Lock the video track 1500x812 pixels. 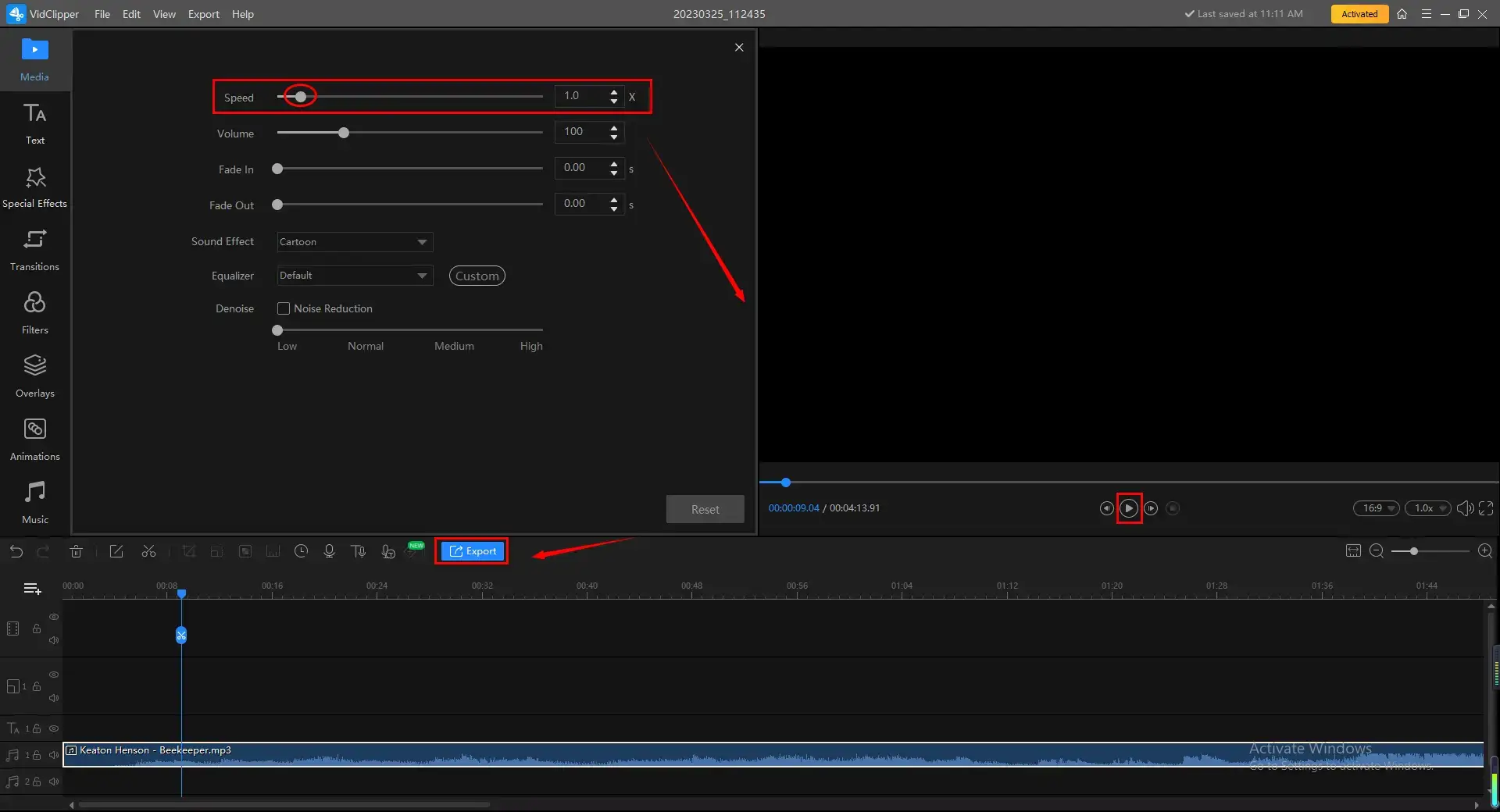pyautogui.click(x=36, y=629)
